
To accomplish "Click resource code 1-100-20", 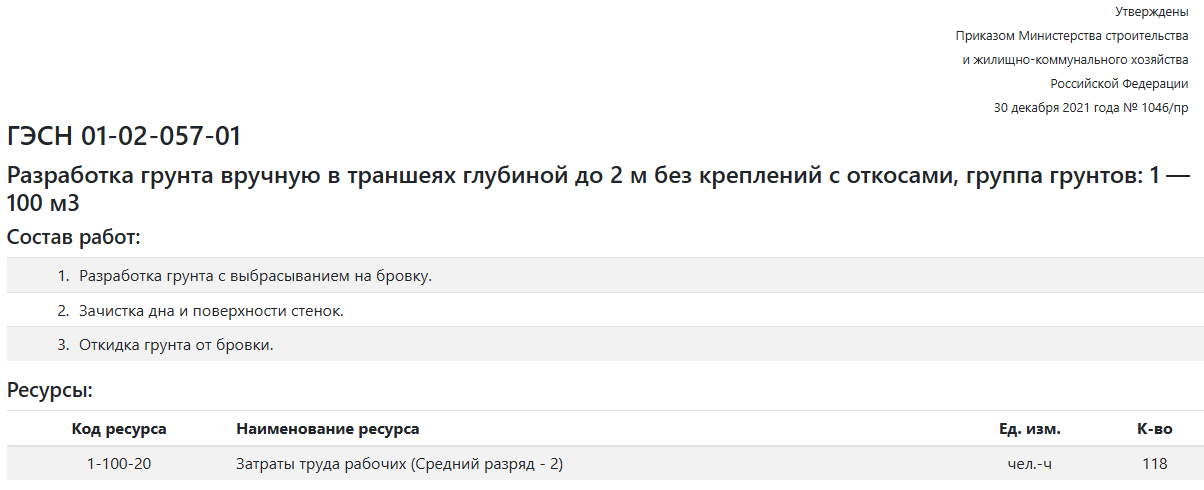I will click(119, 464).
